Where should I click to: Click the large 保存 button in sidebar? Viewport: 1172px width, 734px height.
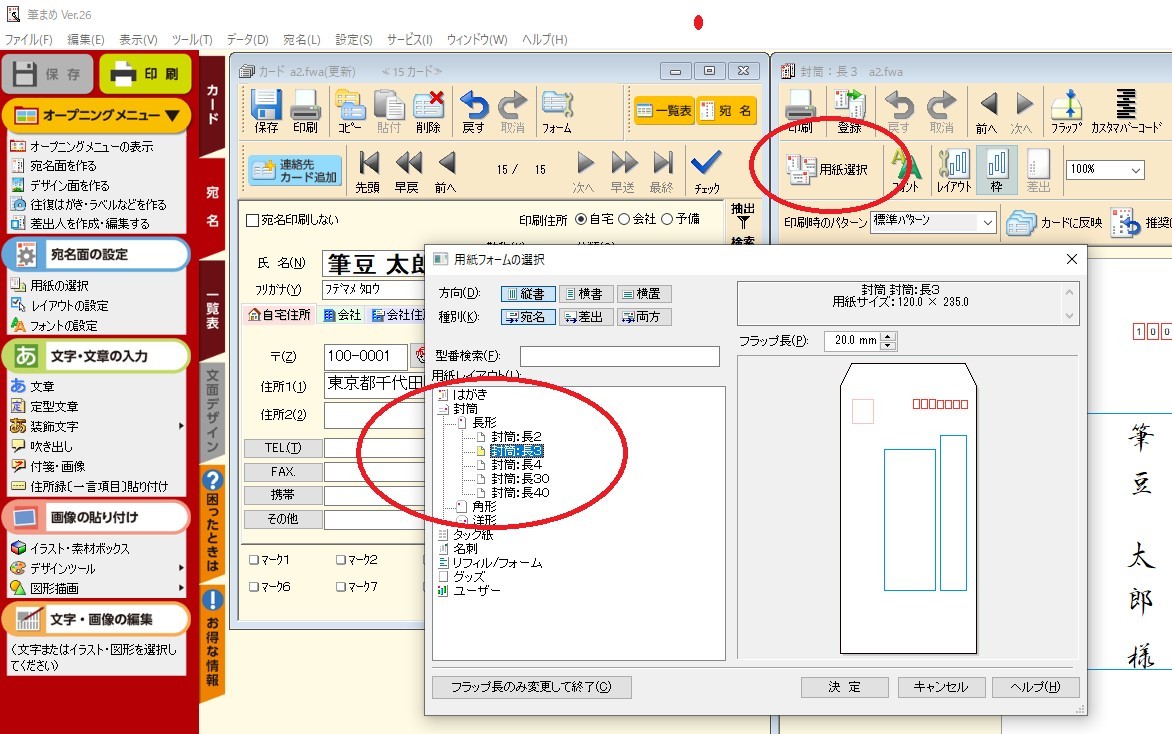click(48, 74)
